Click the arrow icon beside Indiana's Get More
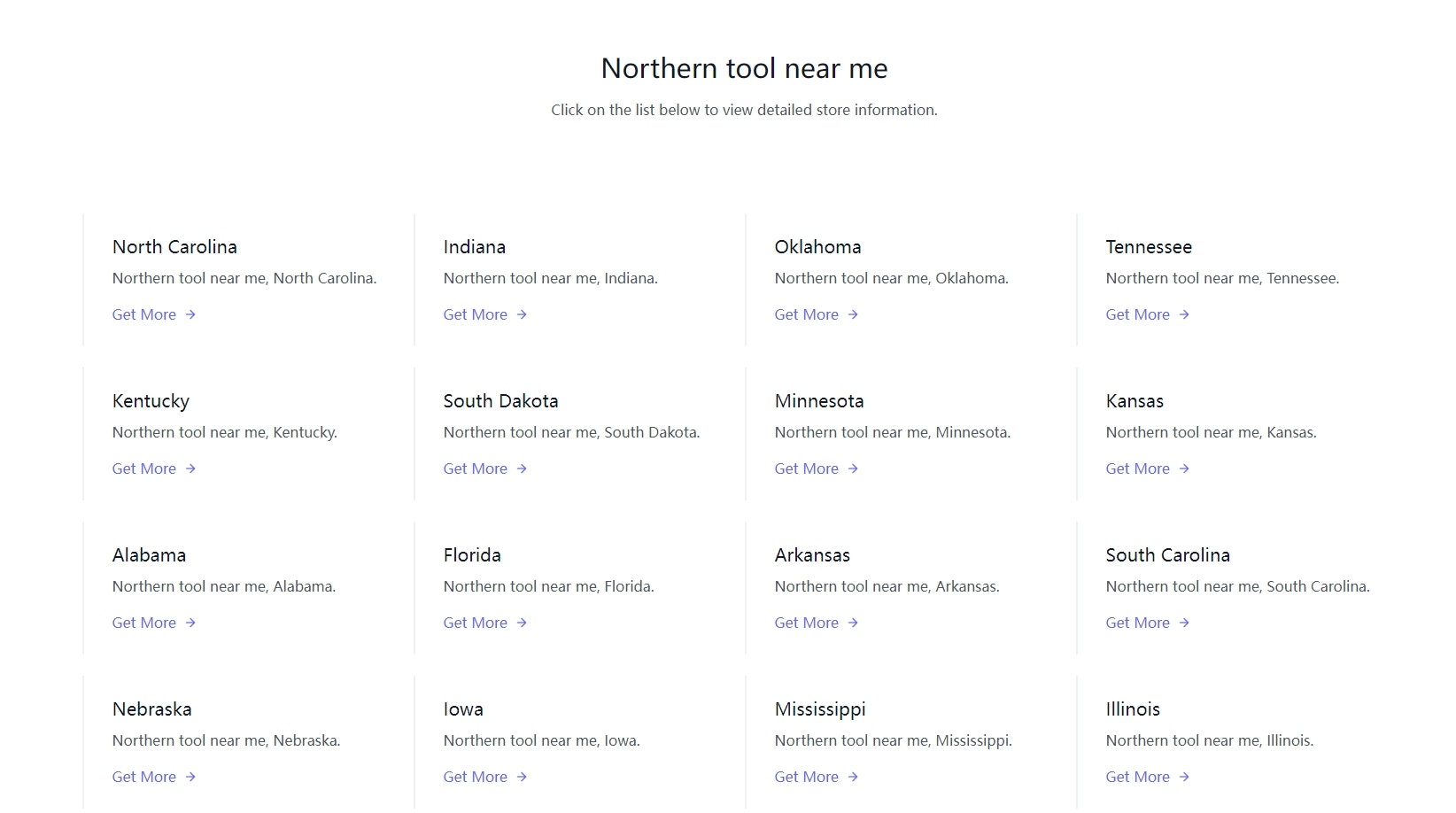 522,314
